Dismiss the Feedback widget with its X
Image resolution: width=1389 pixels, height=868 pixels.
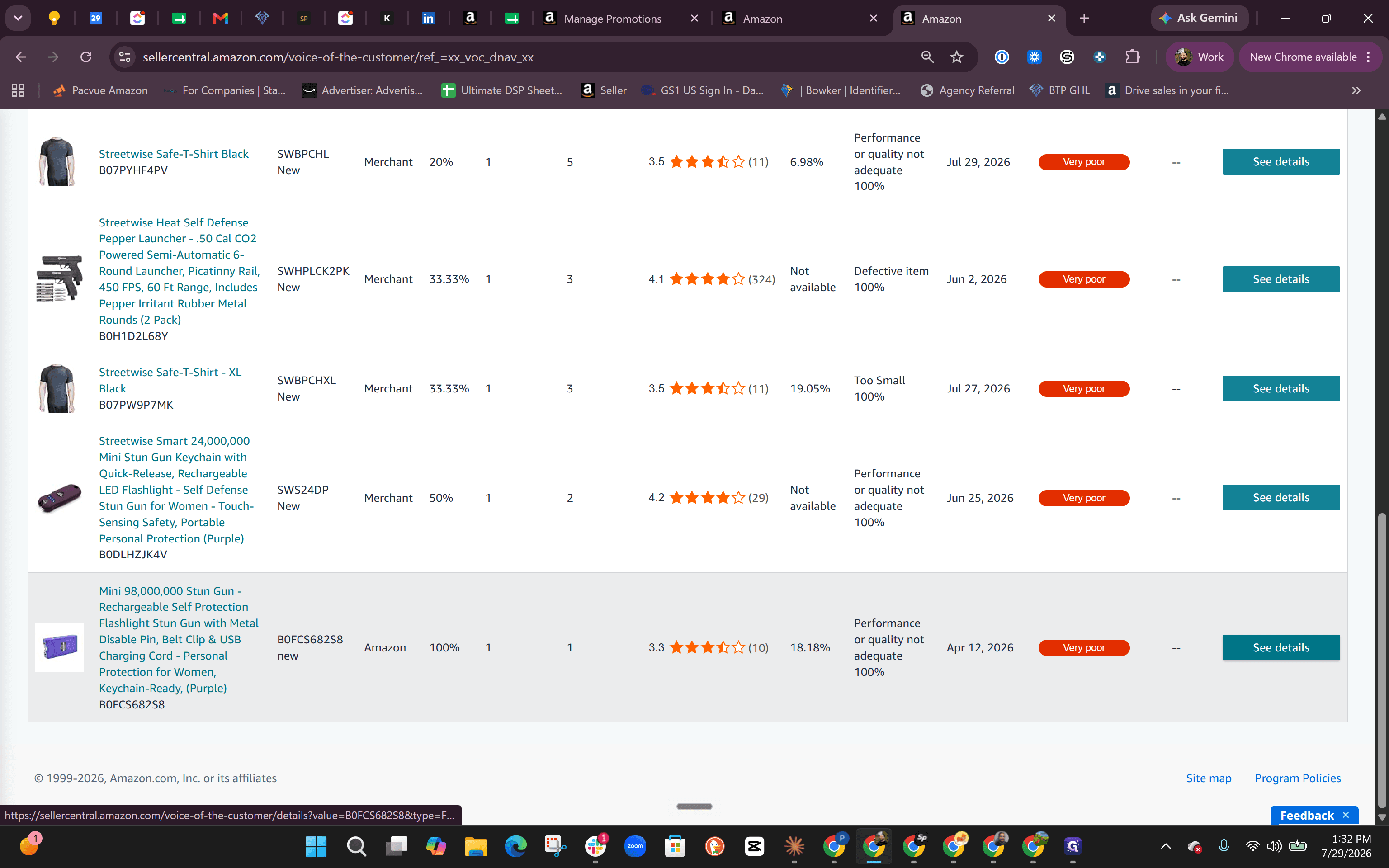point(1346,815)
